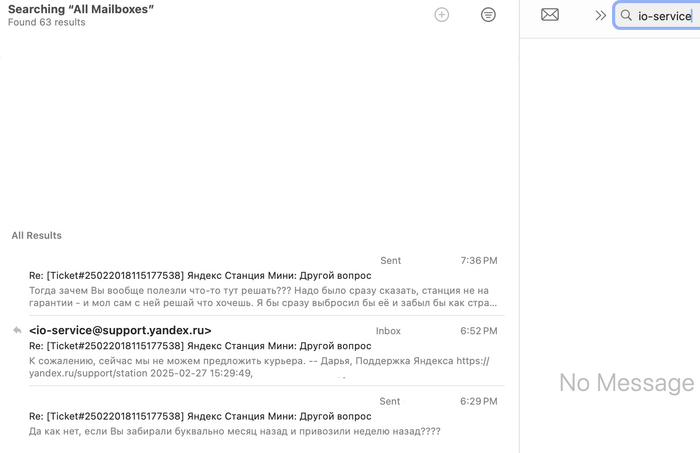Open the Sent message from 7:36 PM
The width and height of the screenshot is (700, 453).
click(267, 281)
